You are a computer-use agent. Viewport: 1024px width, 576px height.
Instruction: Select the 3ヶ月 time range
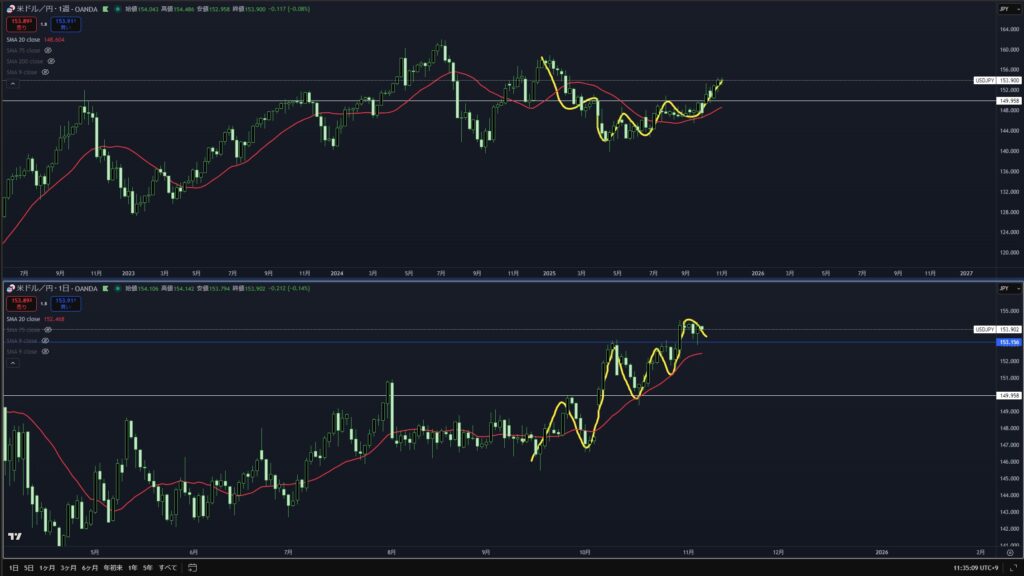pyautogui.click(x=69, y=567)
